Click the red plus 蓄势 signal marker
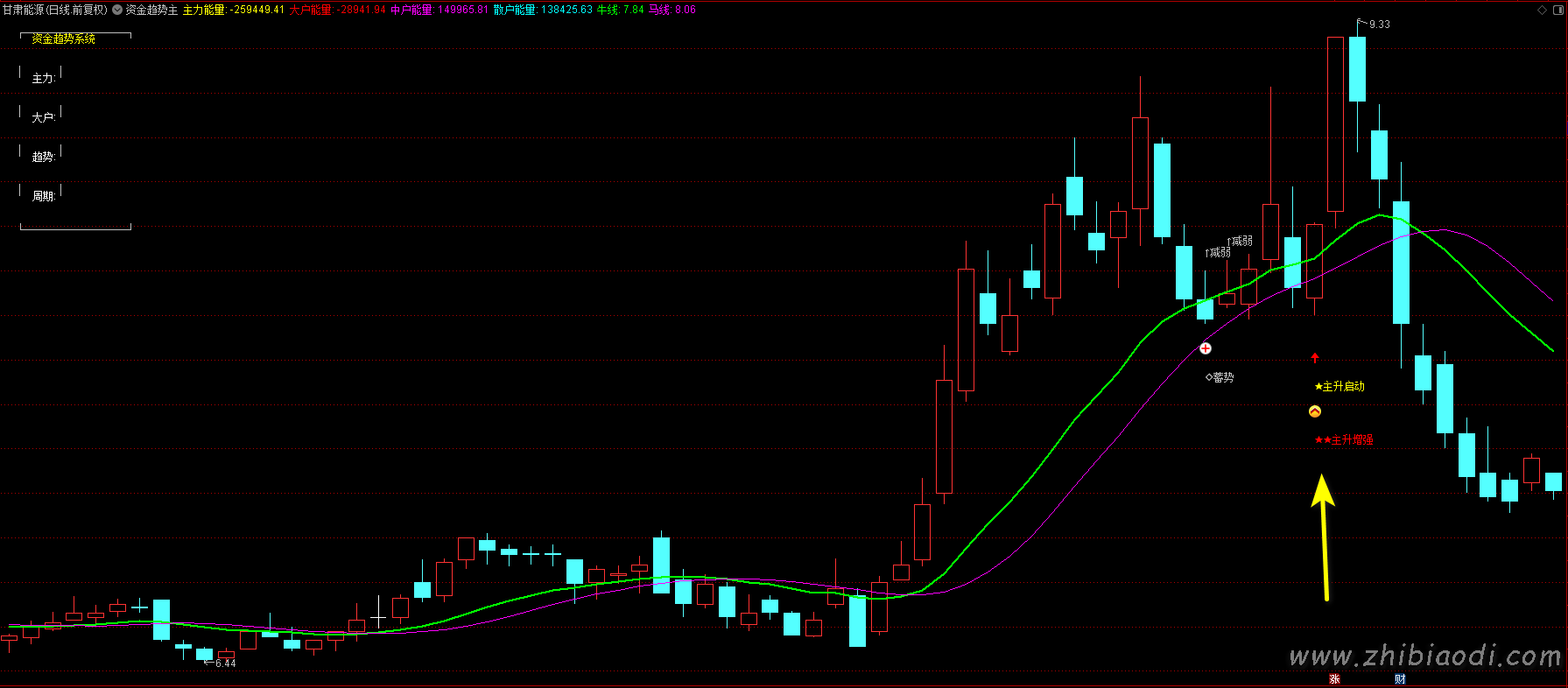Screen dimensions: 1568x688 click(1206, 348)
